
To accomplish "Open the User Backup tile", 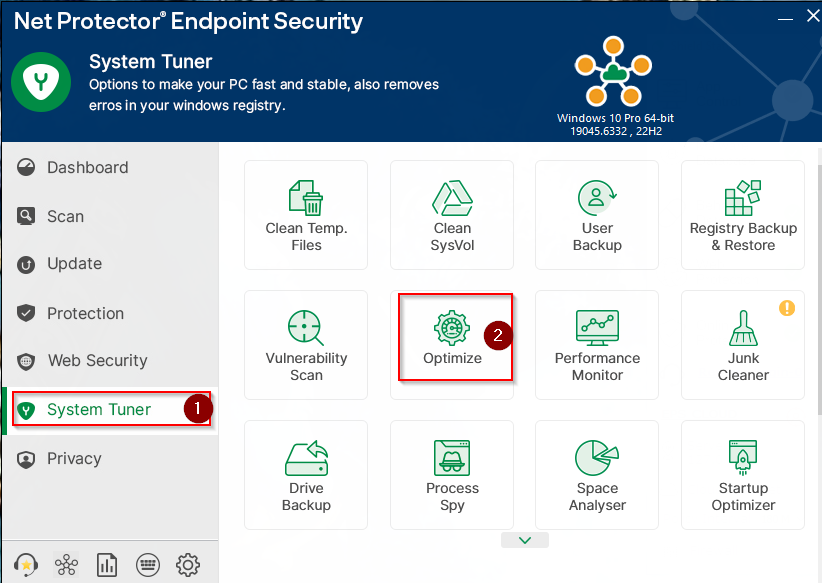I will 597,215.
